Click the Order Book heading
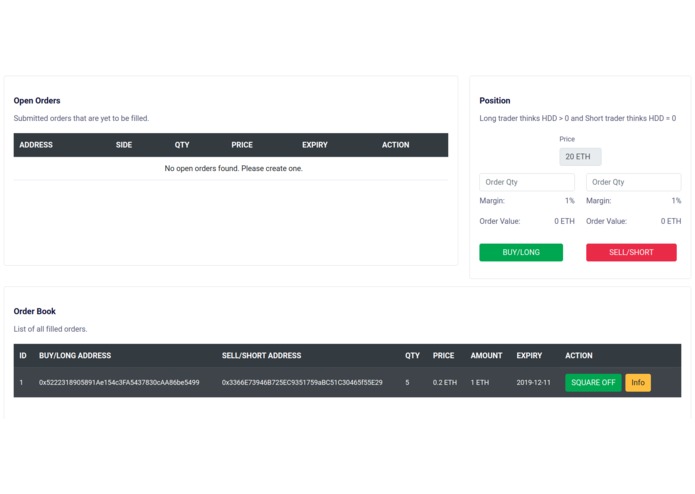 click(x=35, y=311)
